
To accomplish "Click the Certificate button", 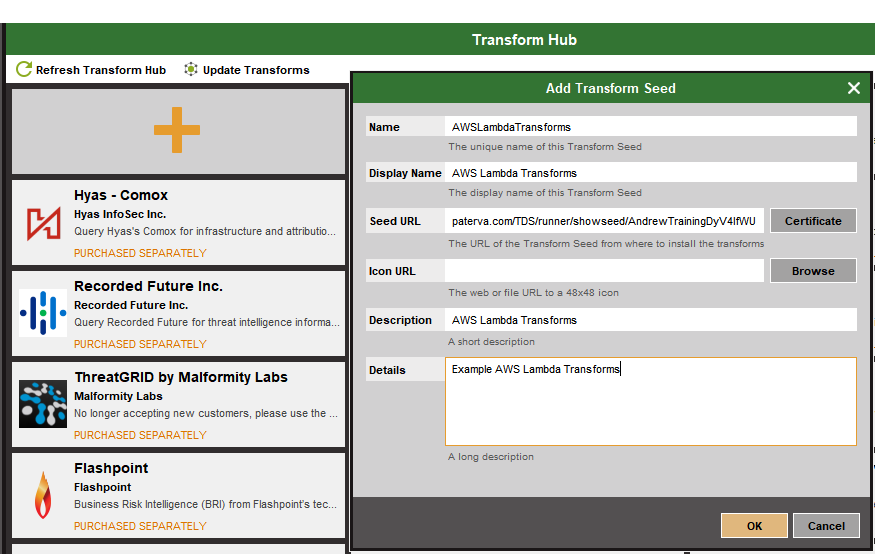I will (813, 221).
